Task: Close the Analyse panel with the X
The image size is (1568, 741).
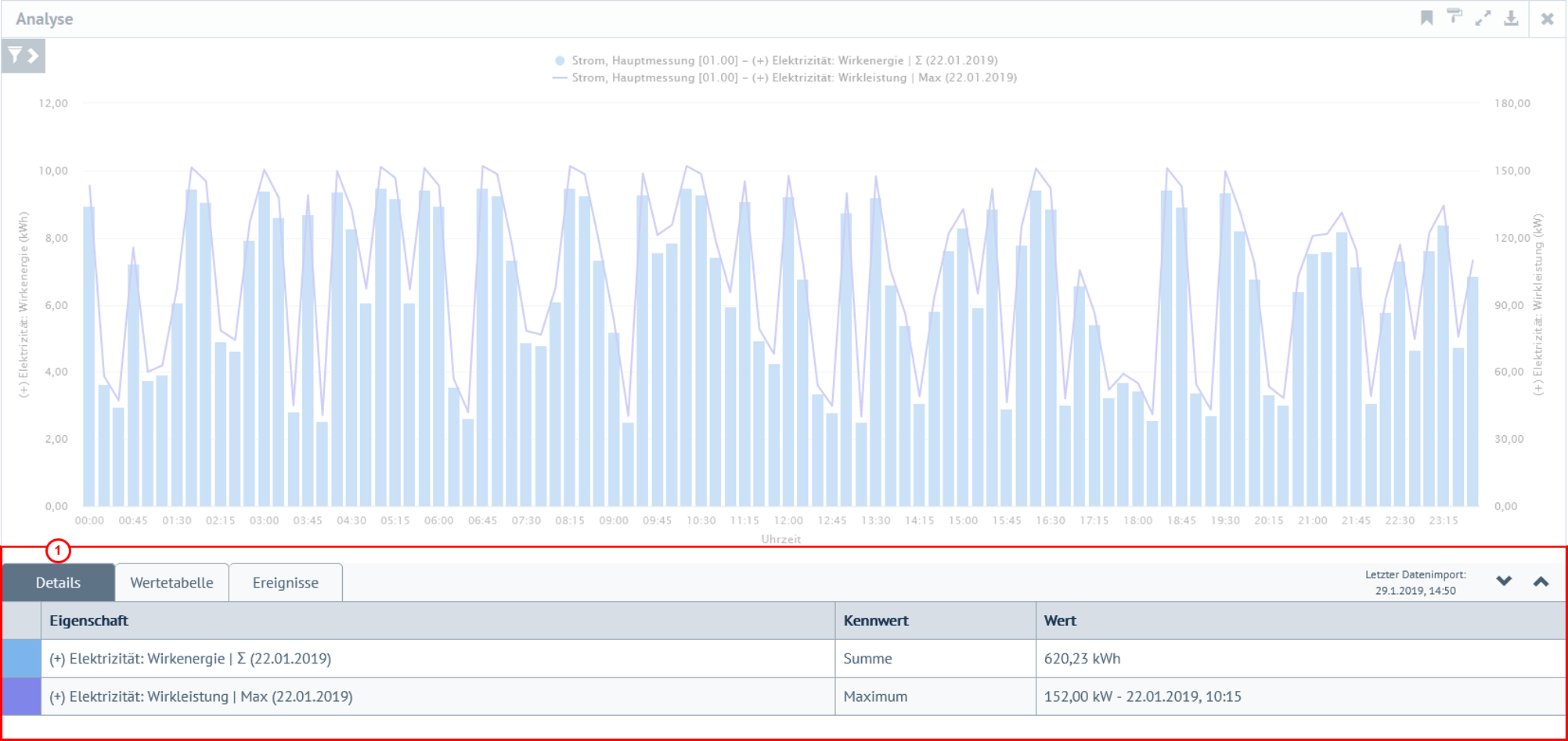Action: [1547, 19]
